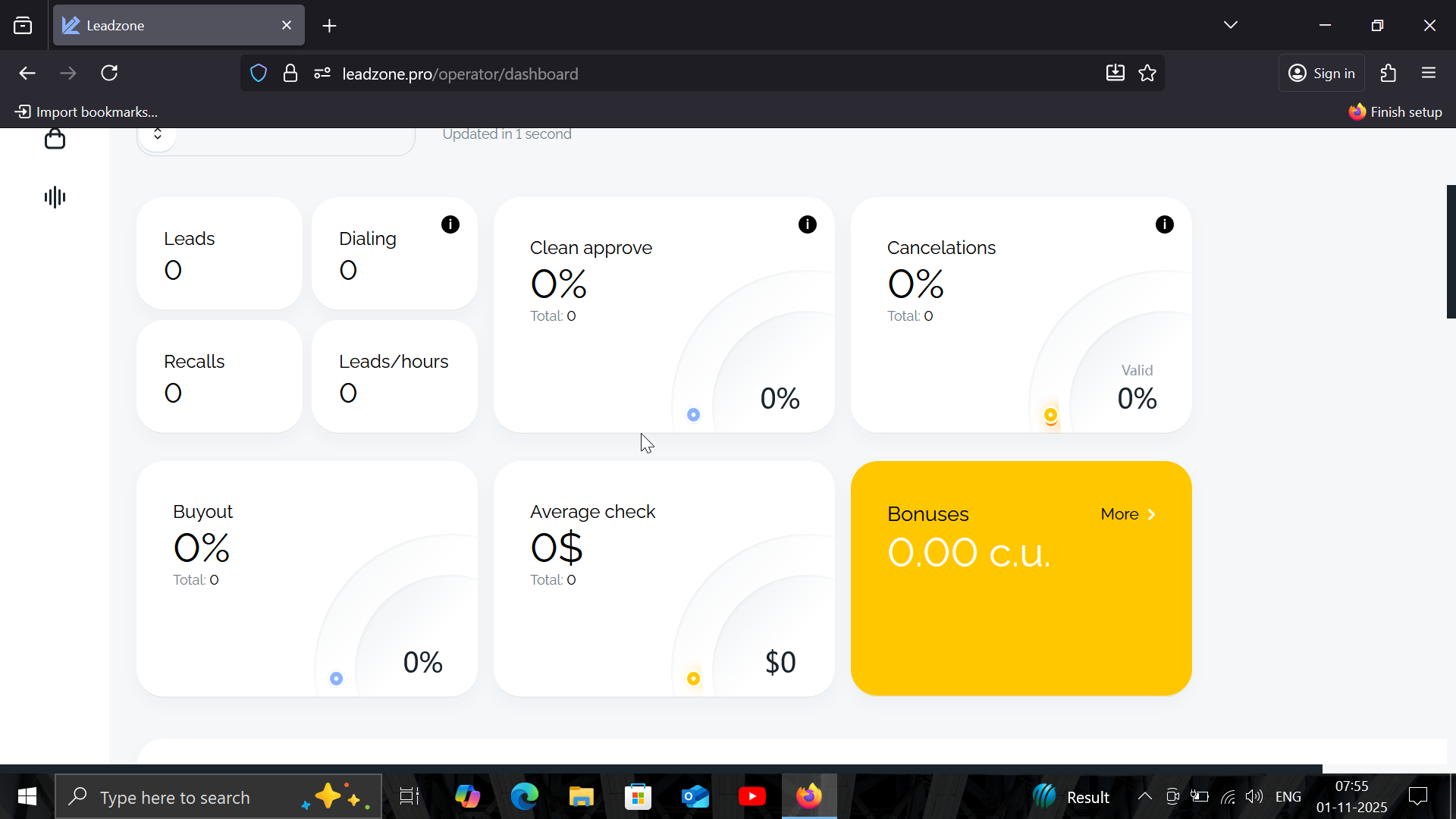Click the Dialing info icon
The image size is (1456, 819).
450,224
